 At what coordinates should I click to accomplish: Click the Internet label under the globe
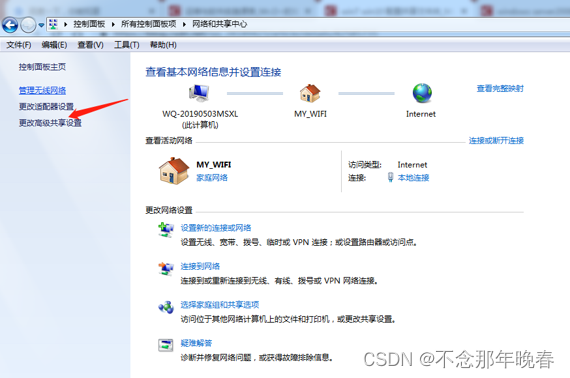421,114
